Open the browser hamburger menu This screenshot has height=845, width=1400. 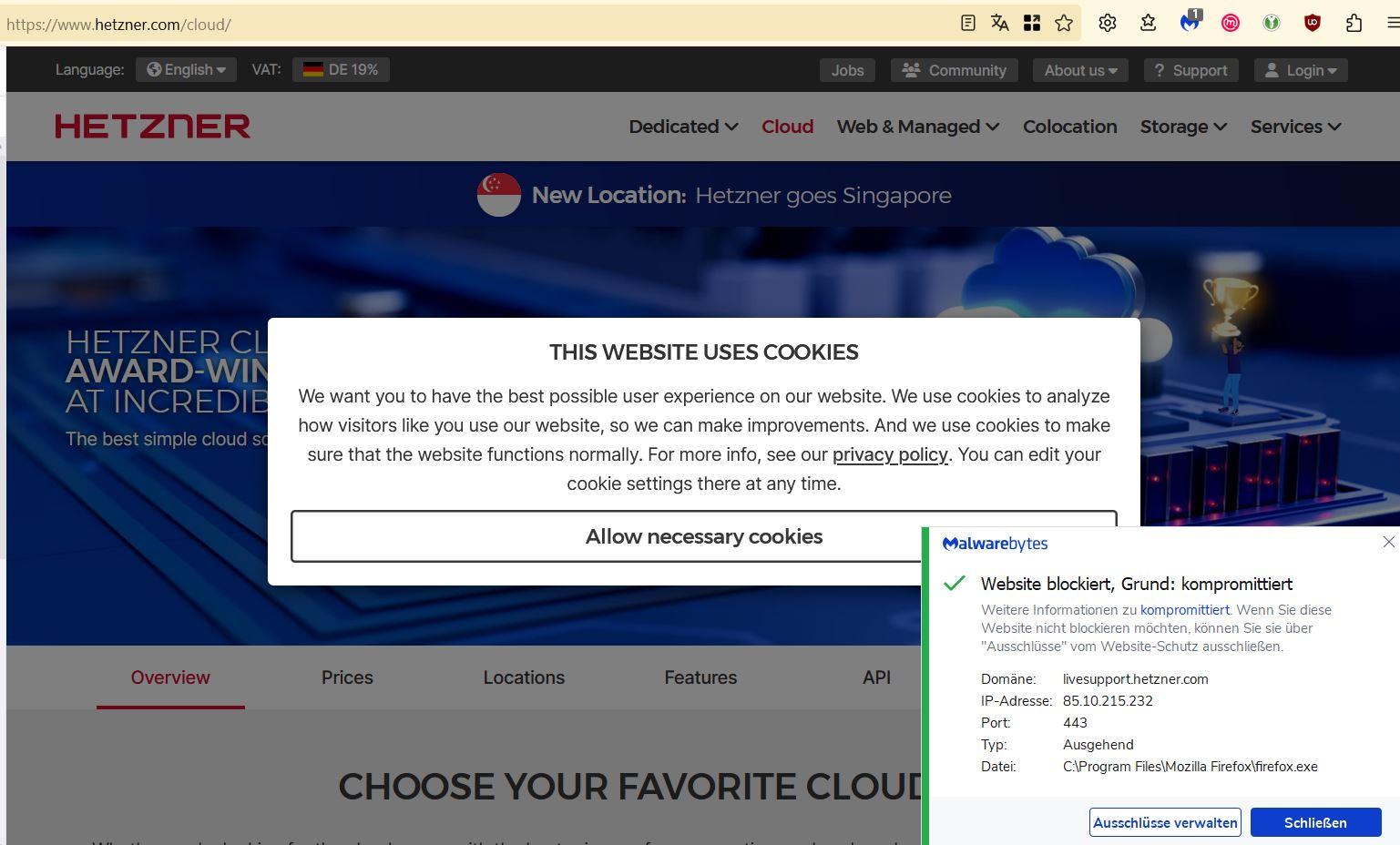(1393, 24)
